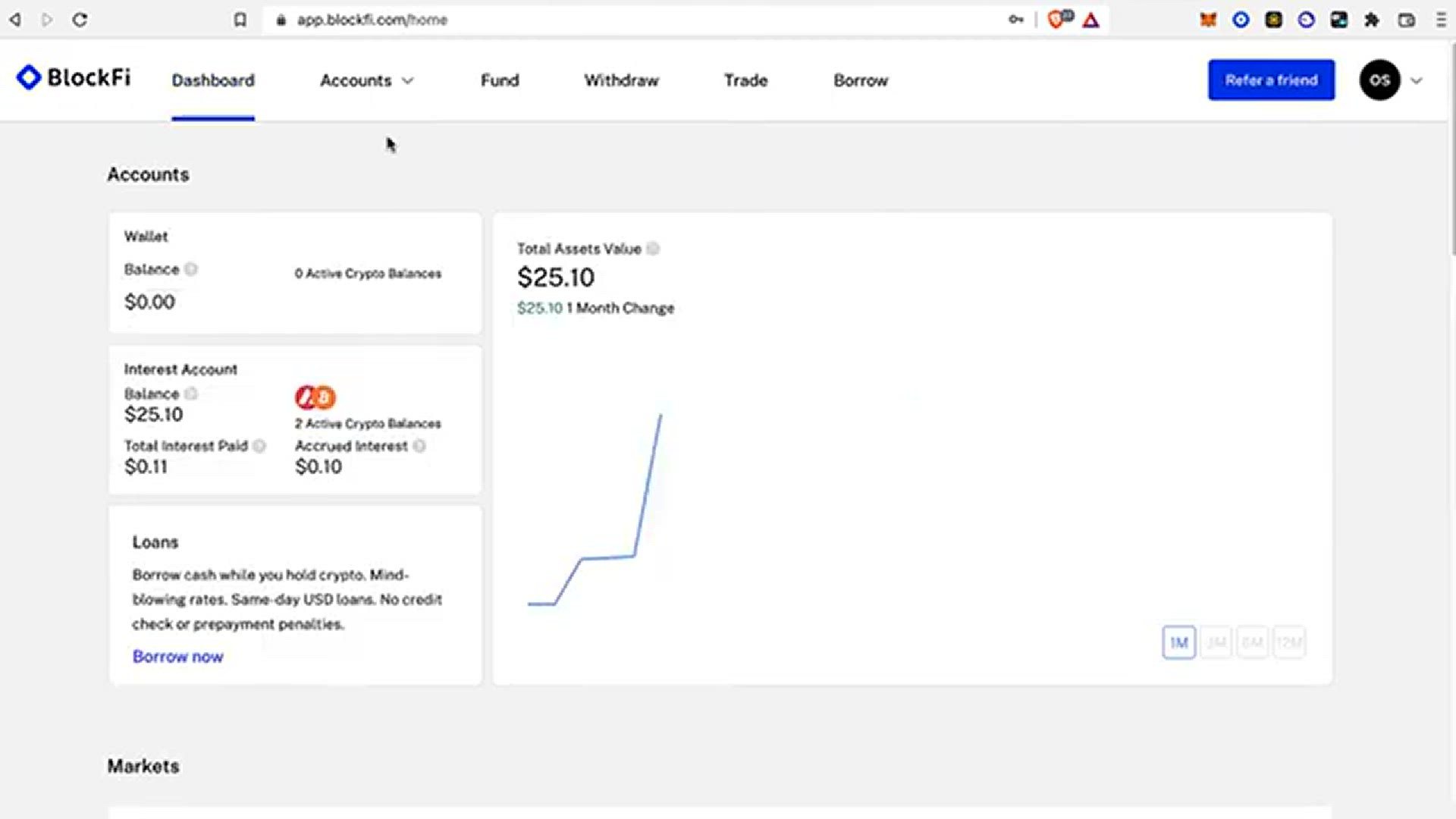The image size is (1456, 819).
Task: Click the $0.10 Accrued Interest value
Action: 318,466
